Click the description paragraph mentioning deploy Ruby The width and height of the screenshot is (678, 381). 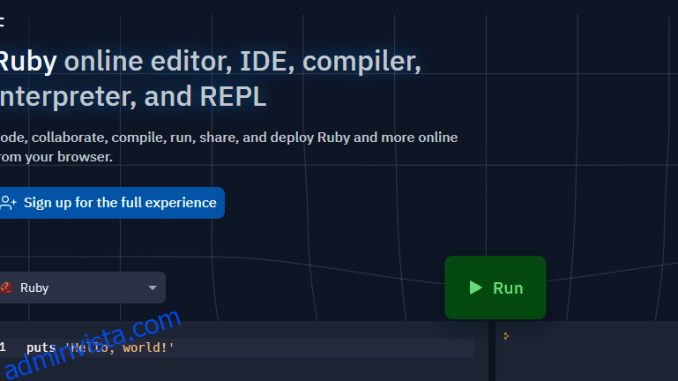coord(228,147)
